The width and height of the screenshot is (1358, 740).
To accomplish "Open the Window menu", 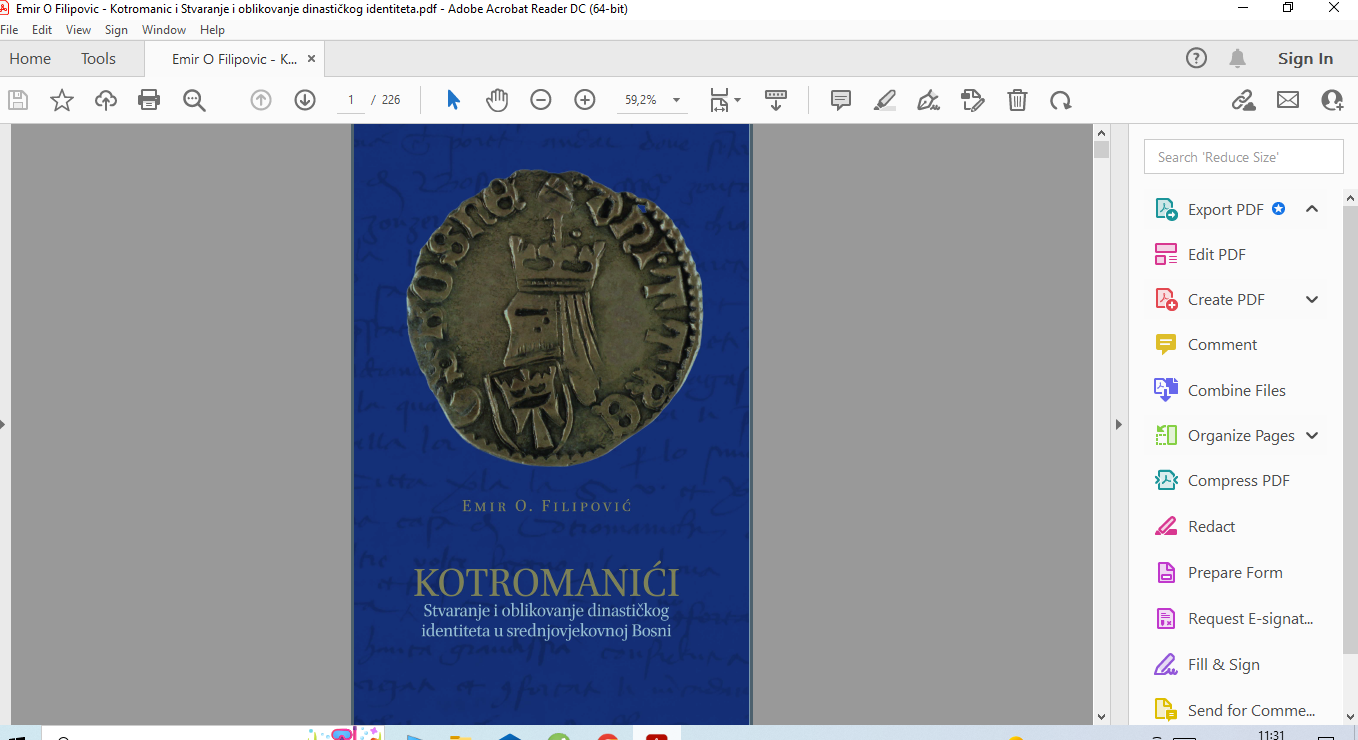I will pos(164,30).
